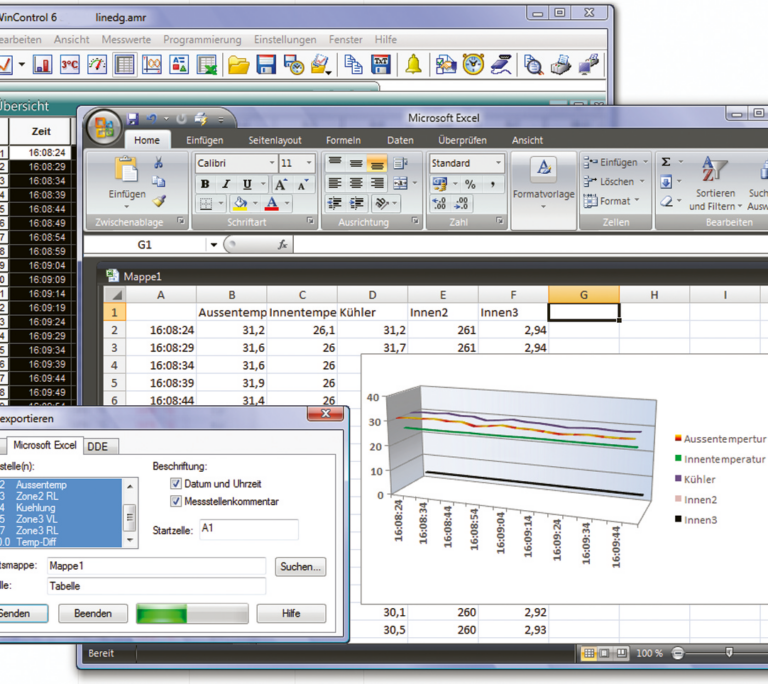Screen dimensions: 768x684
Task: Click the open folder icon in WinControl toolbar
Action: [239, 65]
